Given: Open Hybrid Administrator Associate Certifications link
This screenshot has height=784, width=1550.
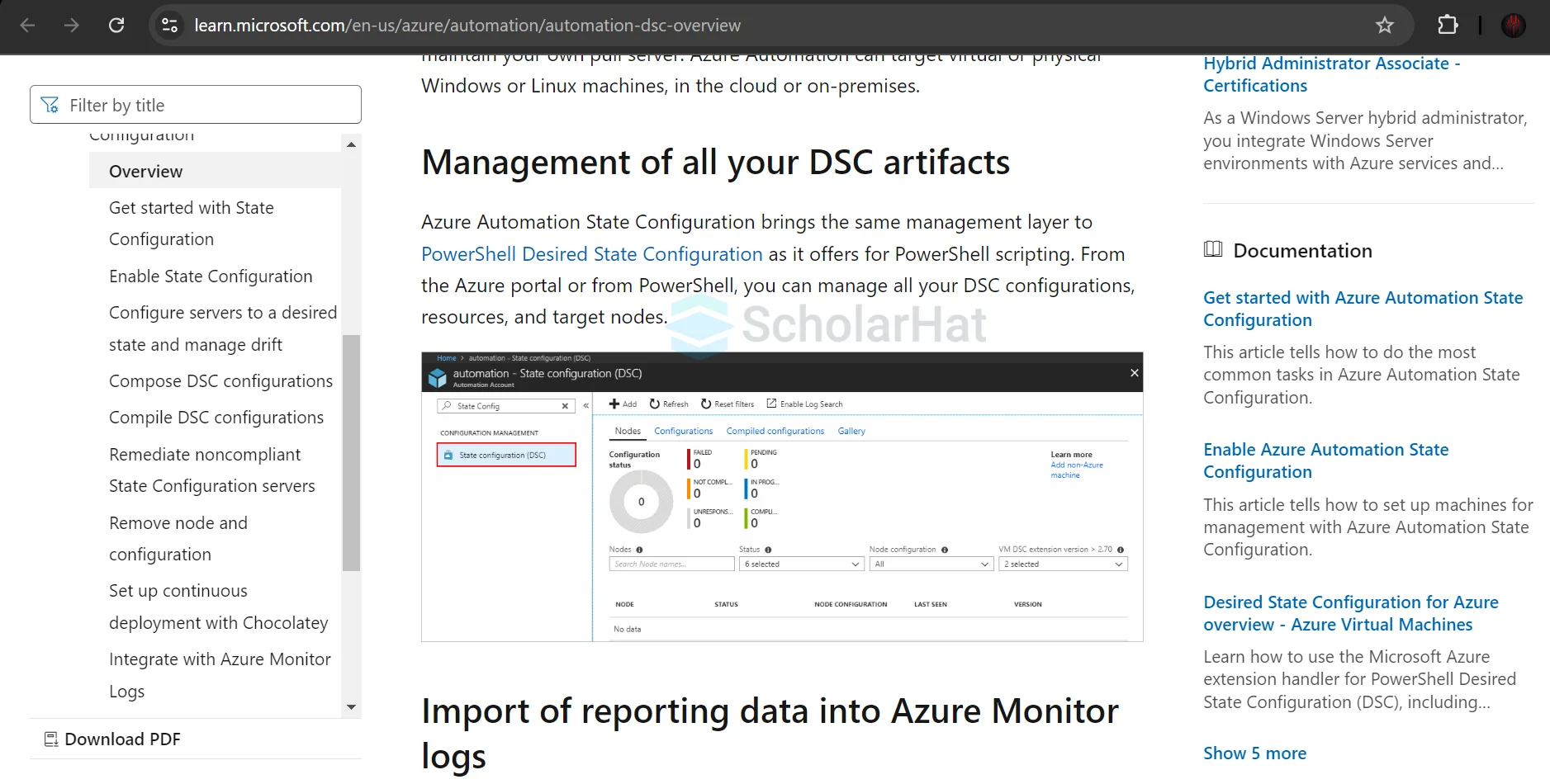Looking at the screenshot, I should (x=1331, y=74).
